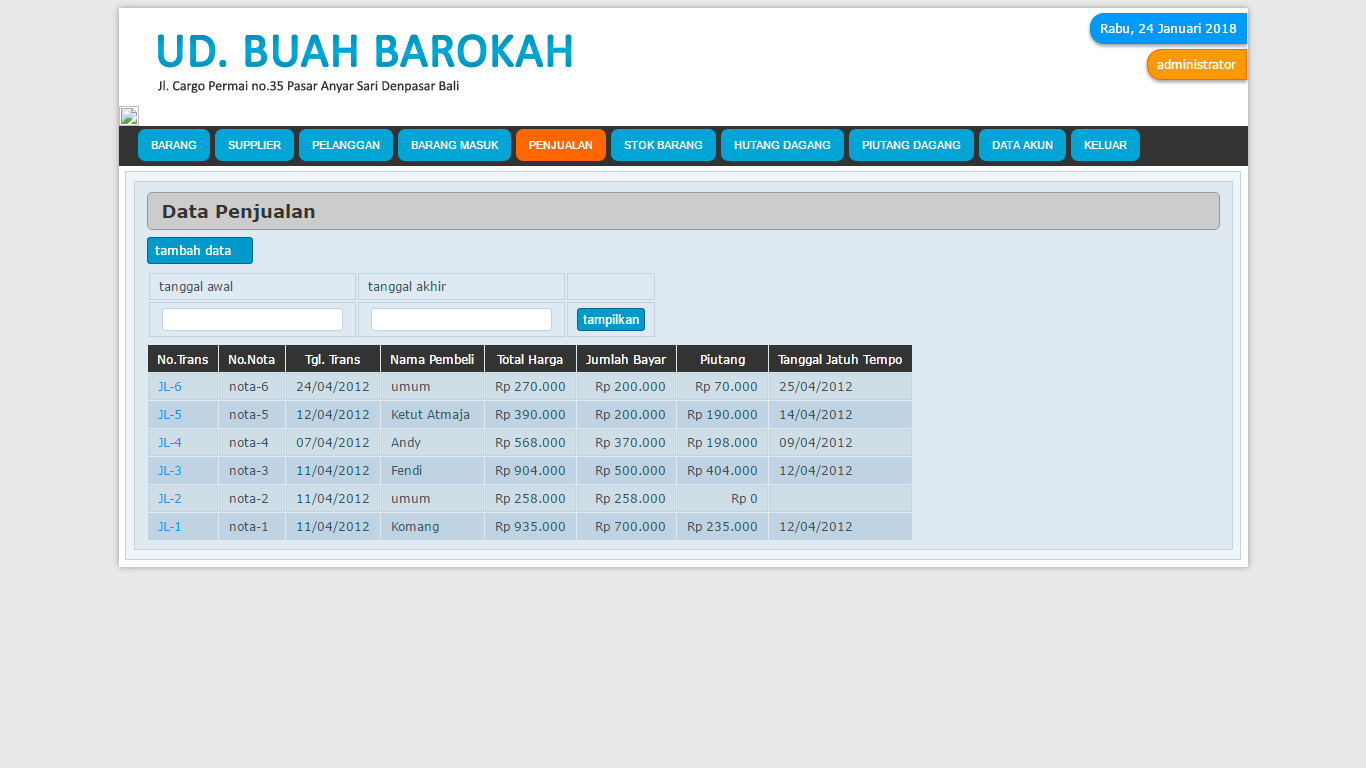Click the No.Nota column header
The image size is (1366, 768).
click(x=252, y=359)
